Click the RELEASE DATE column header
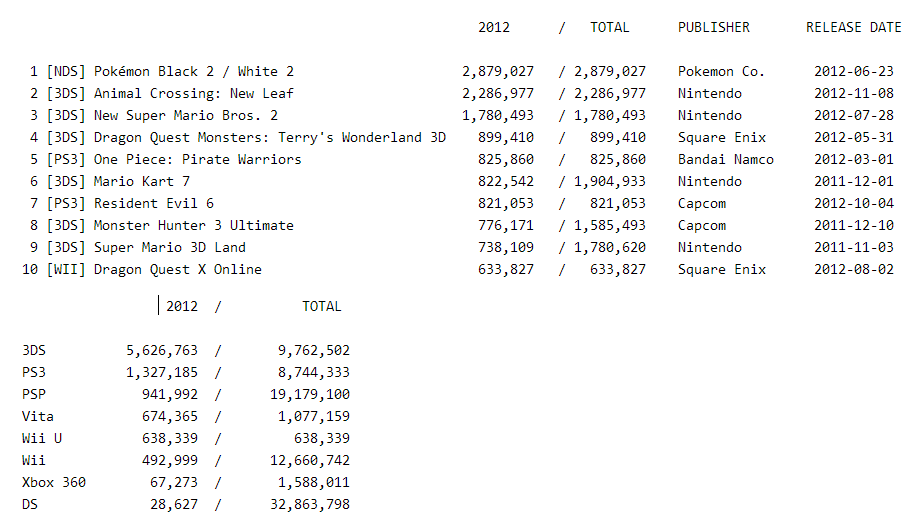 pyautogui.click(x=853, y=27)
